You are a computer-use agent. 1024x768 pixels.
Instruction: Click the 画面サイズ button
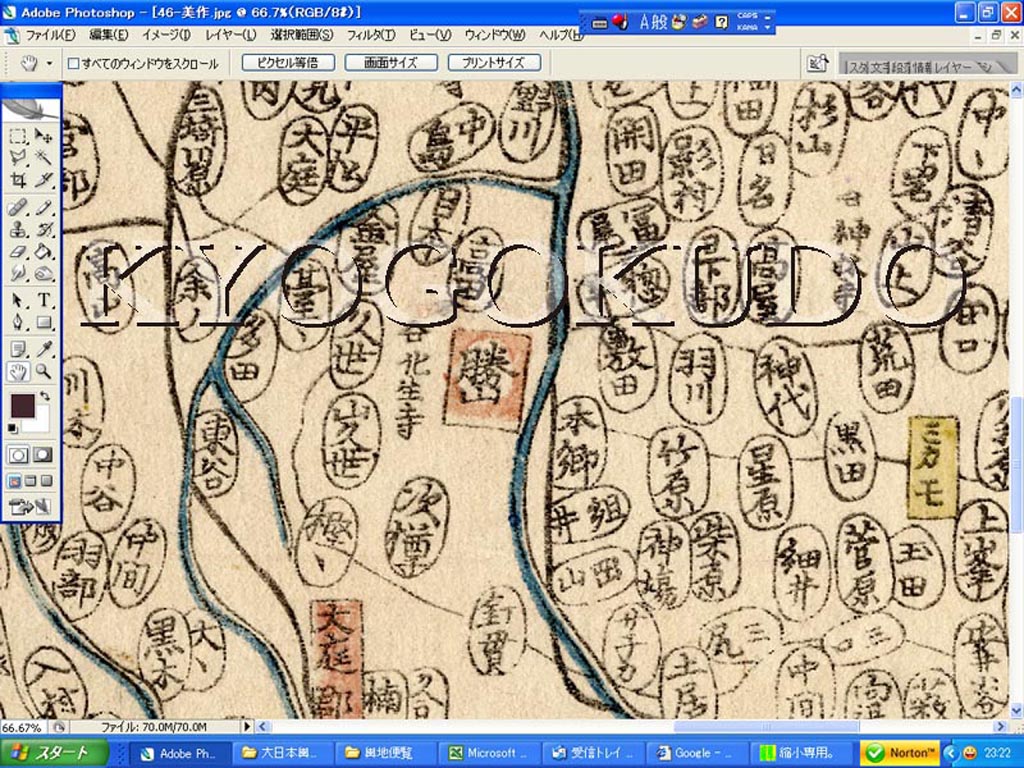pos(391,63)
